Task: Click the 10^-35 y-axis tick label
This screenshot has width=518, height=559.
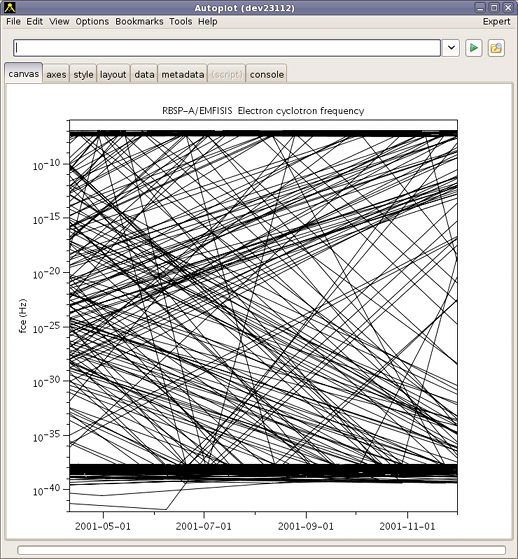Action: (x=47, y=436)
